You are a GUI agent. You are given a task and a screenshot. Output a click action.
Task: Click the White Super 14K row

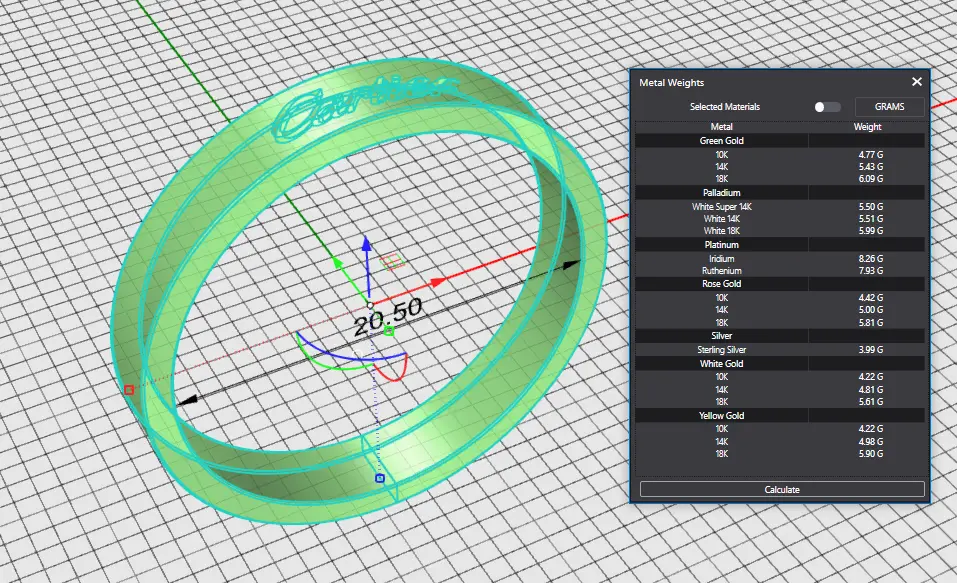[779, 206]
